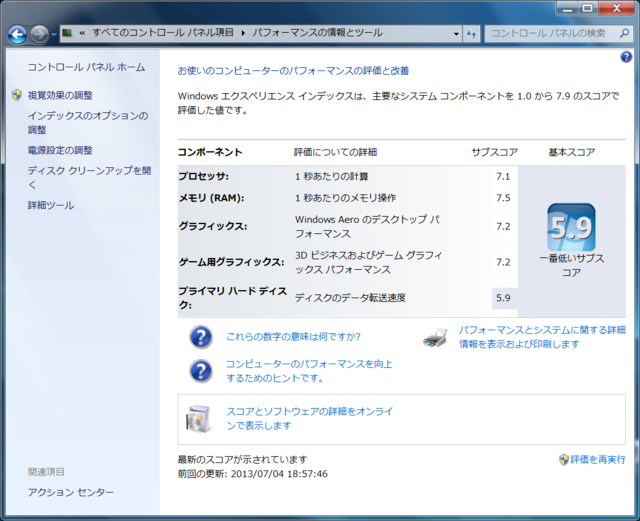
Task: Open ディスク クリーンアップを開く link
Action: tap(89, 178)
